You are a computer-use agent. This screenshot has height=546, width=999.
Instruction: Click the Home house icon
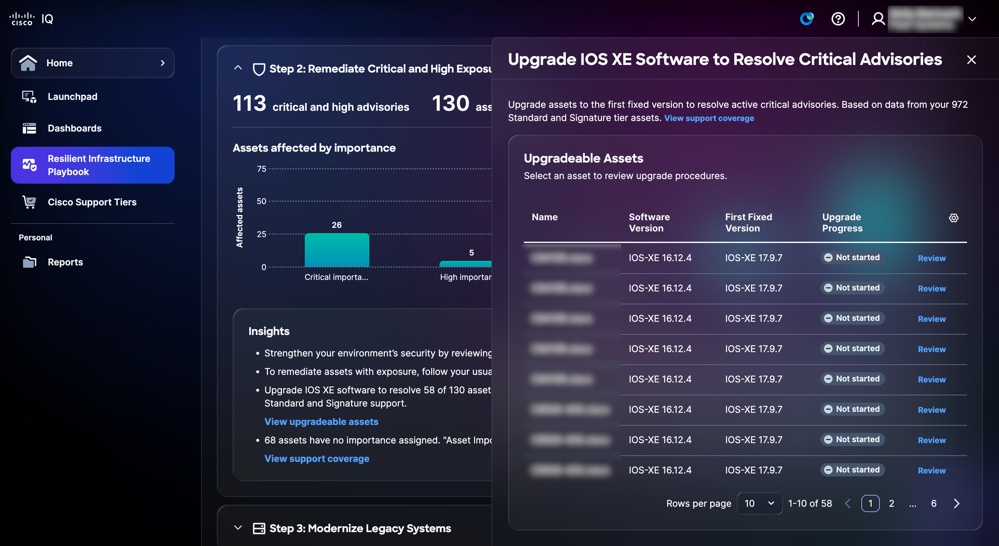coord(28,62)
